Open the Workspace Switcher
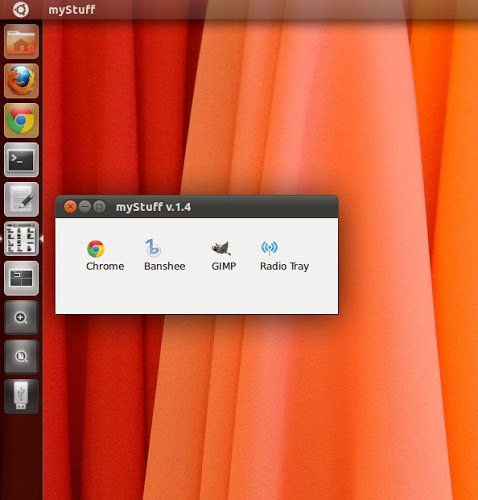This screenshot has height=500, width=478. coord(21,278)
